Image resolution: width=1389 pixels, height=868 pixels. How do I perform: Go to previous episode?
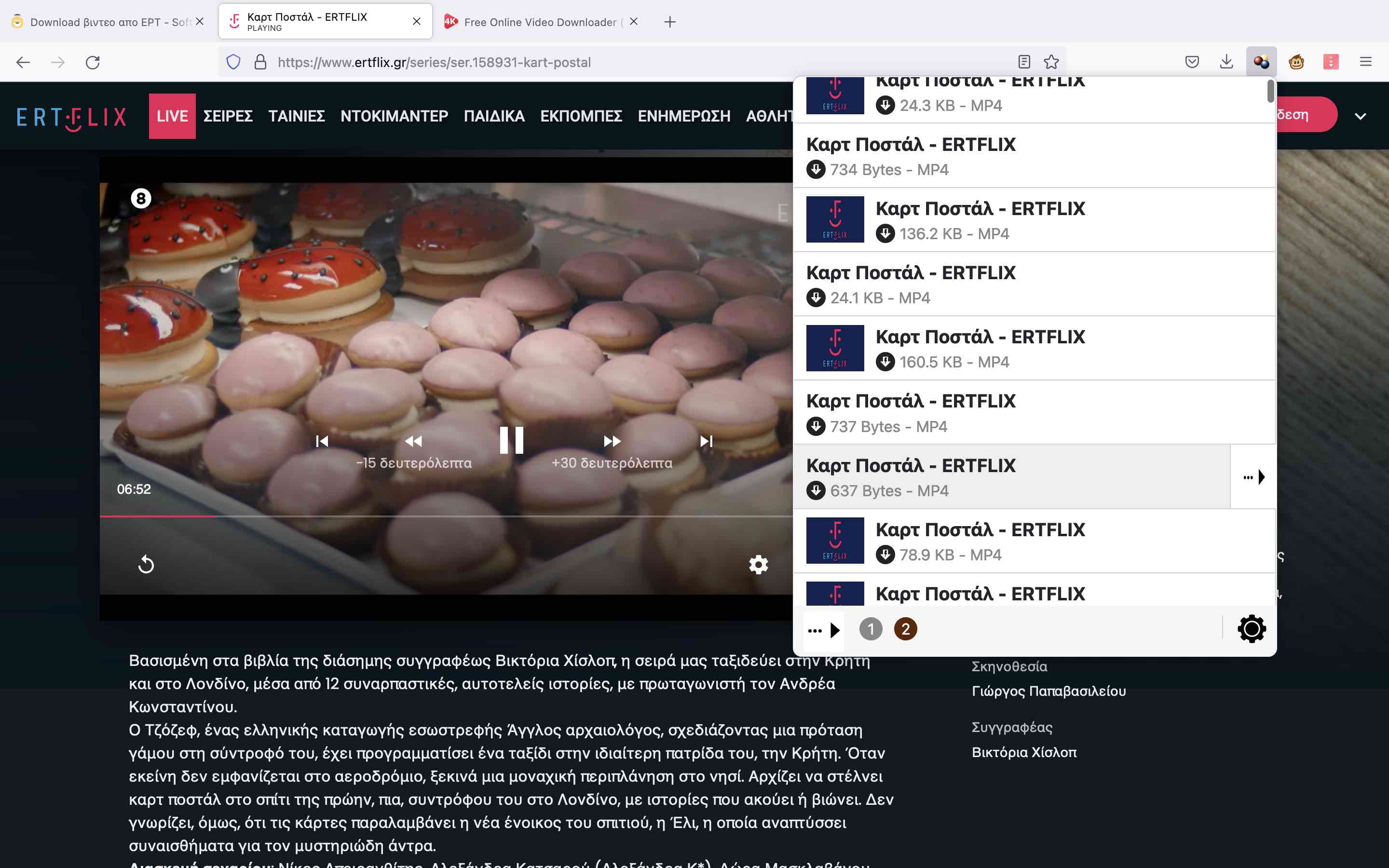322,441
